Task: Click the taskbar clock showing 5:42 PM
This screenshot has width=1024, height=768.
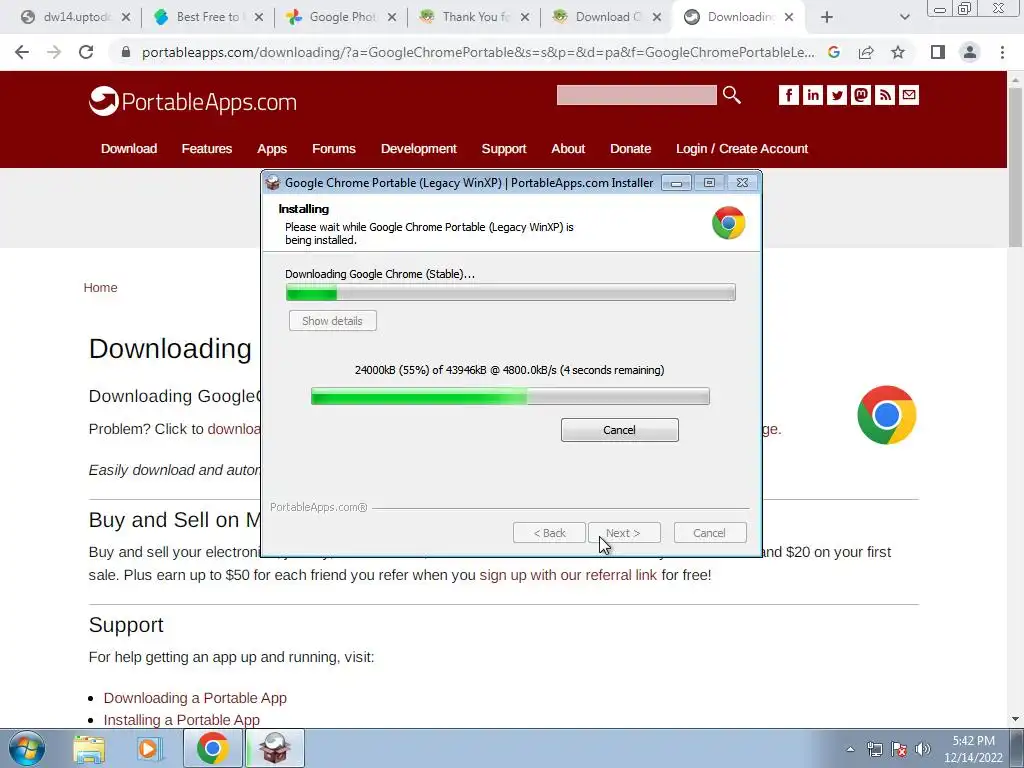Action: [x=973, y=749]
